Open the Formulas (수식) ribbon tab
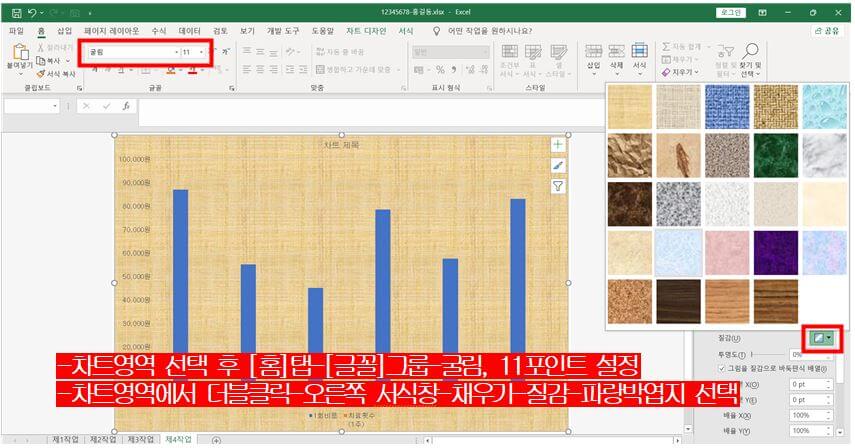The height and width of the screenshot is (448, 855). [159, 31]
